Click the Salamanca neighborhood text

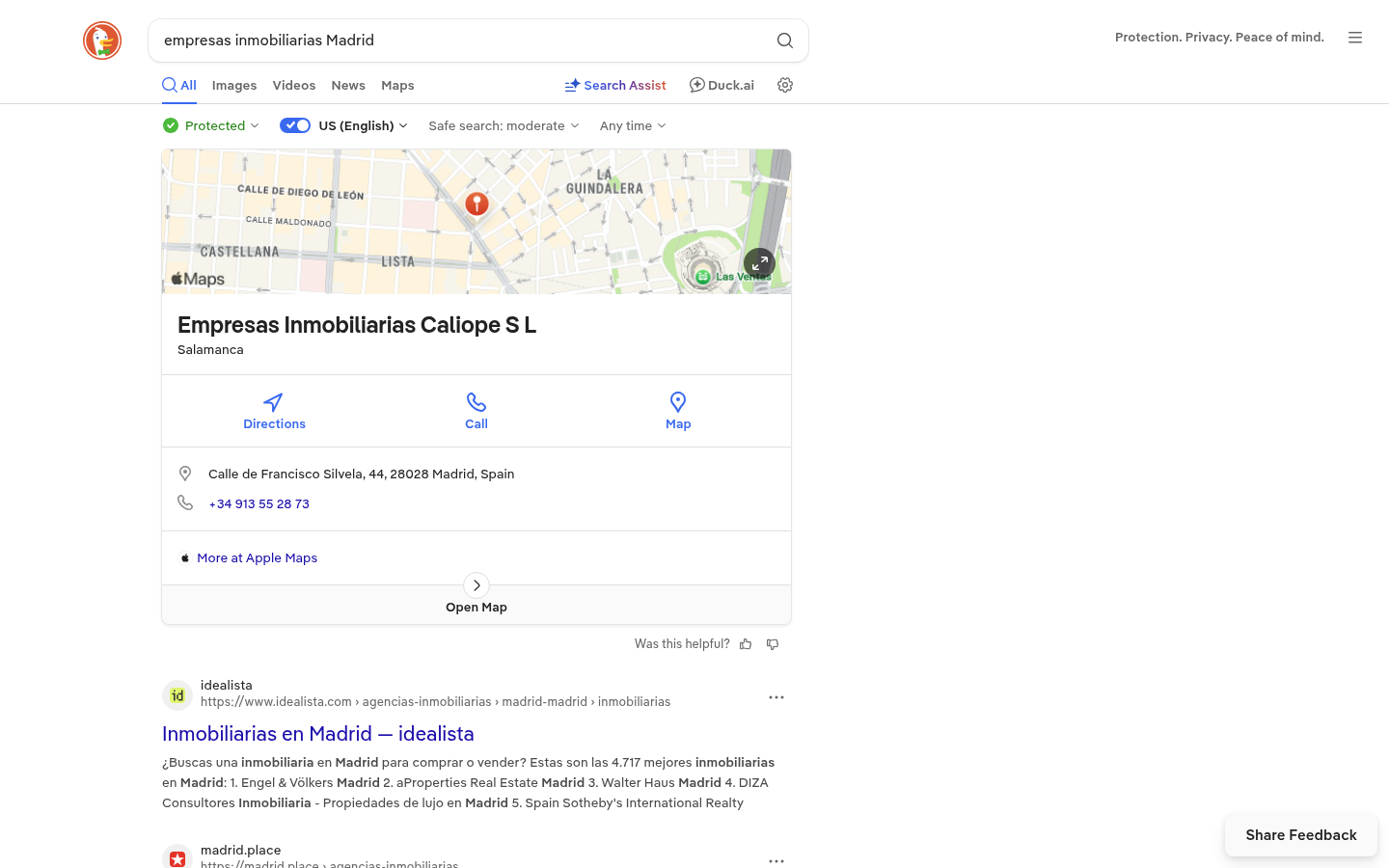point(210,349)
